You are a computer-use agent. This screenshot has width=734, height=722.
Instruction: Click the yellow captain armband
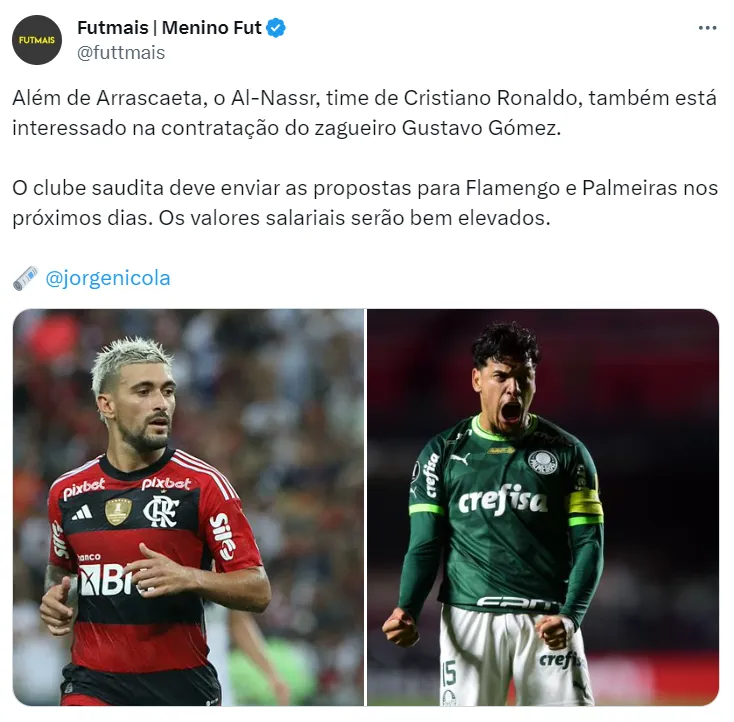click(585, 507)
